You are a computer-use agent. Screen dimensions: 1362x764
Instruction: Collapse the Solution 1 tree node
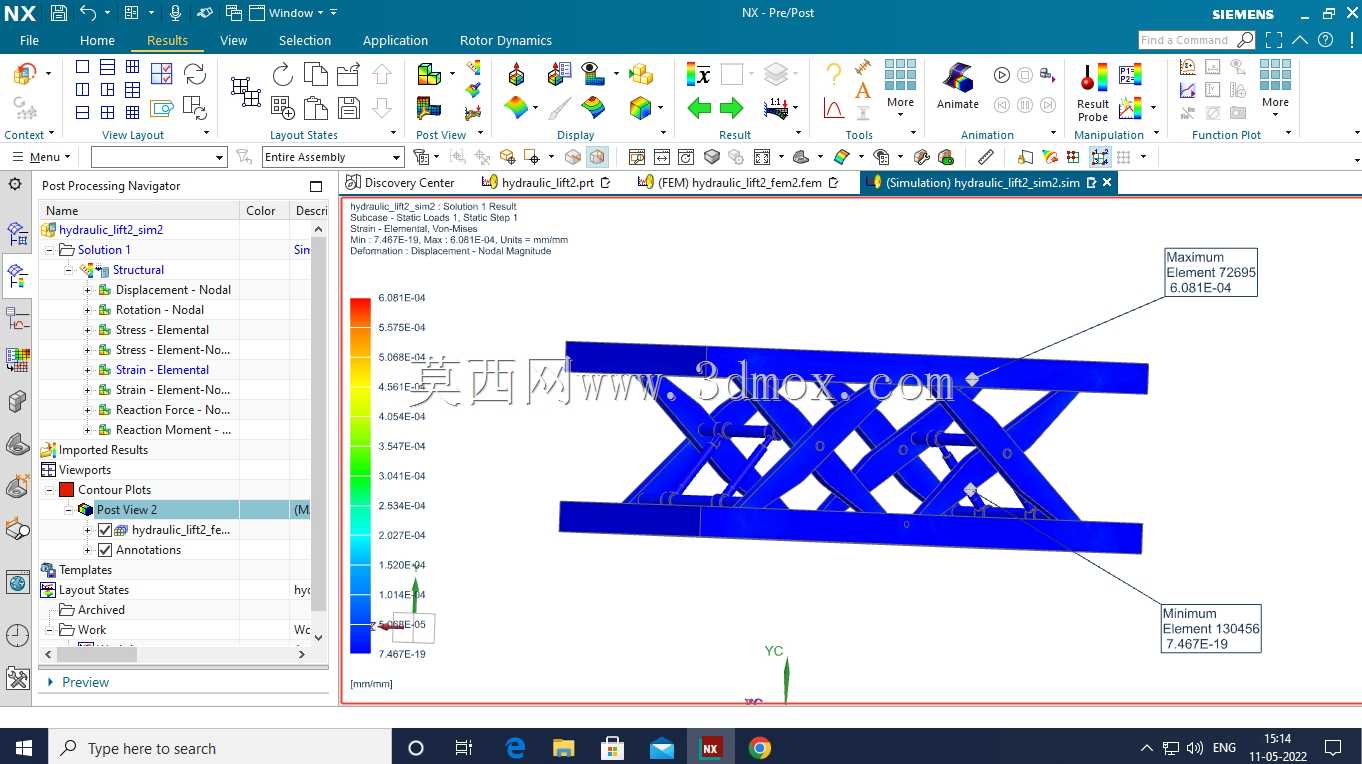coord(49,250)
